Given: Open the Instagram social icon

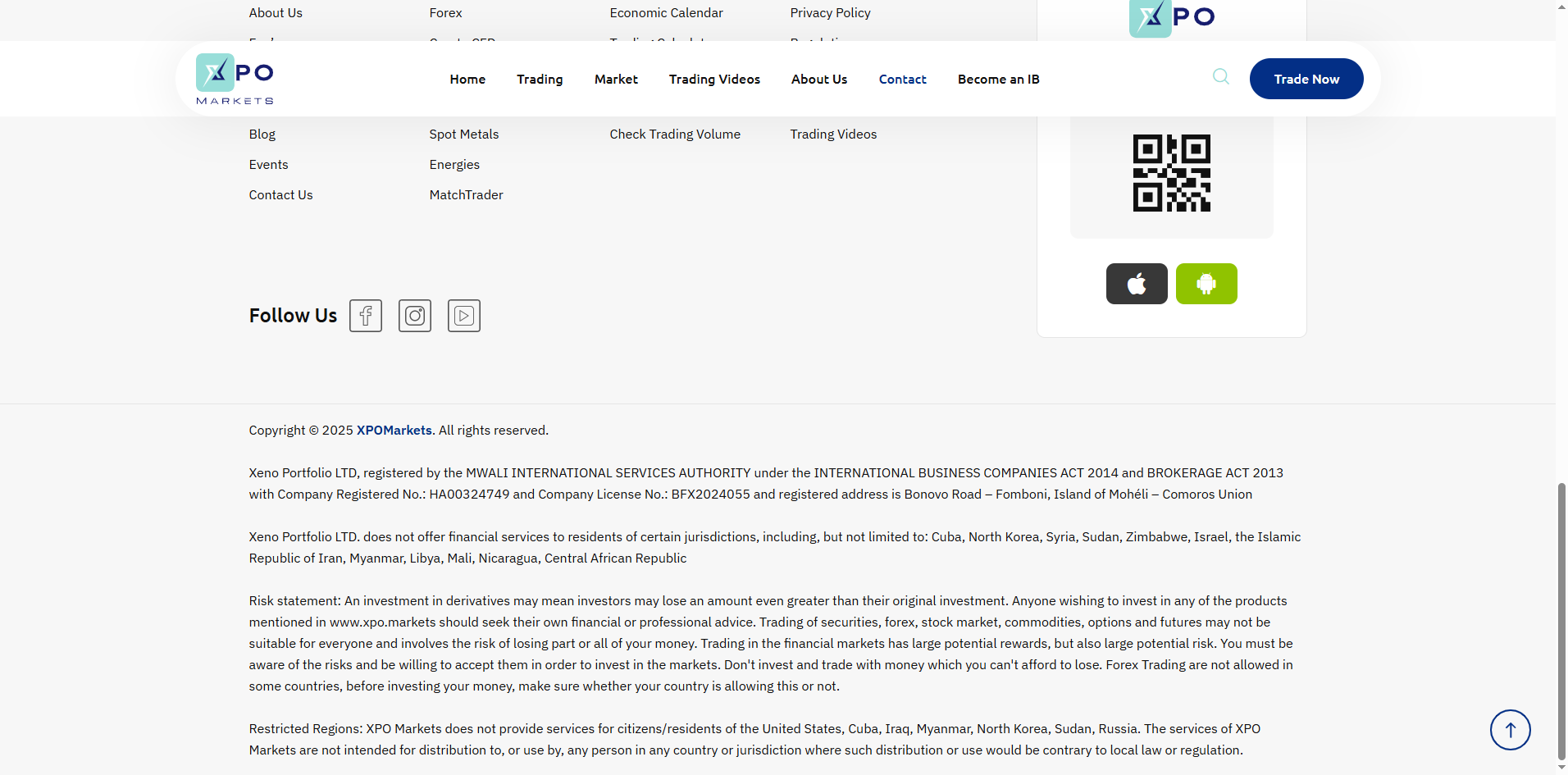Looking at the screenshot, I should coord(415,316).
